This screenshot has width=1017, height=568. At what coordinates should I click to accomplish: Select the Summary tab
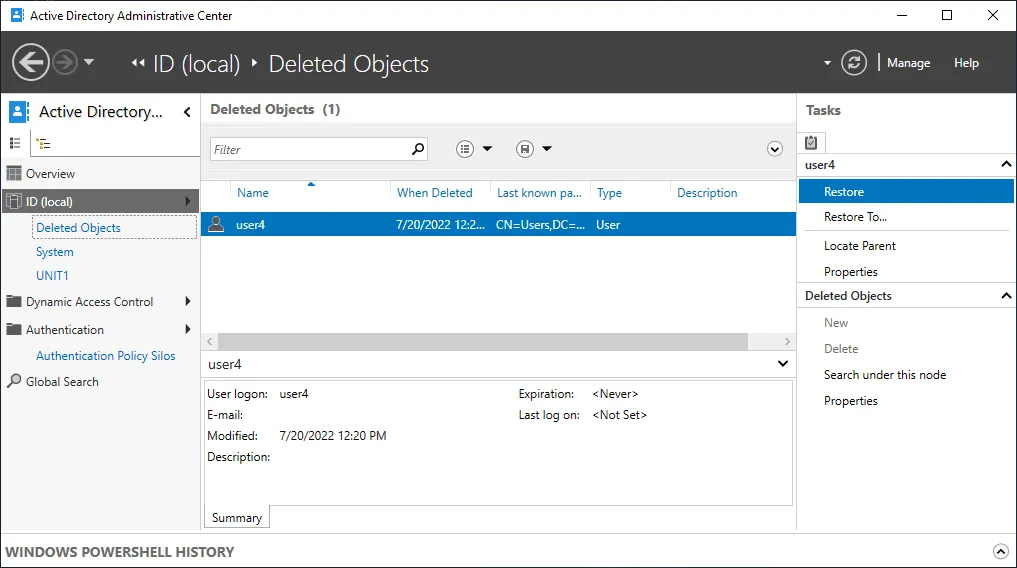pyautogui.click(x=237, y=518)
